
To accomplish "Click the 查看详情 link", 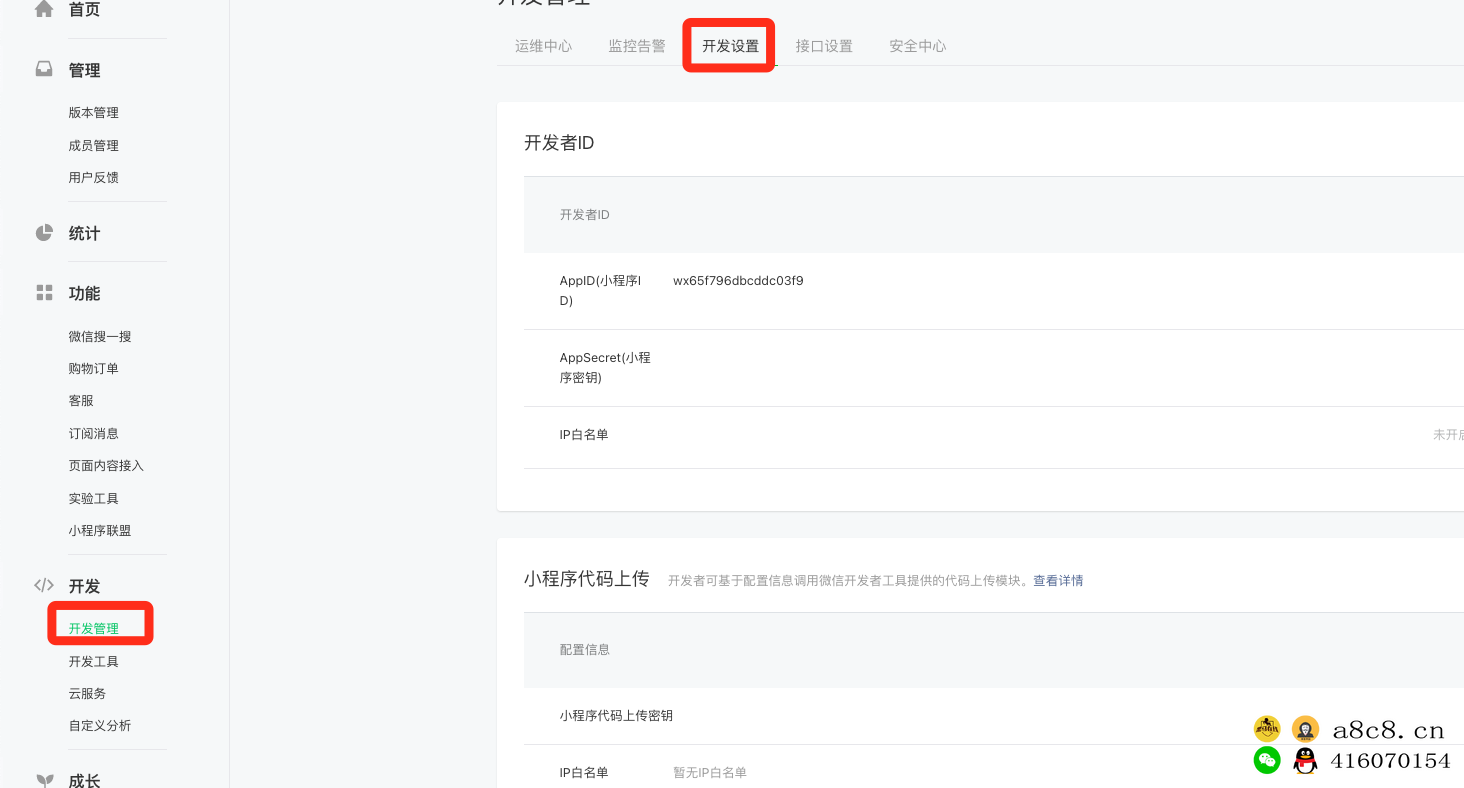I will [1058, 581].
